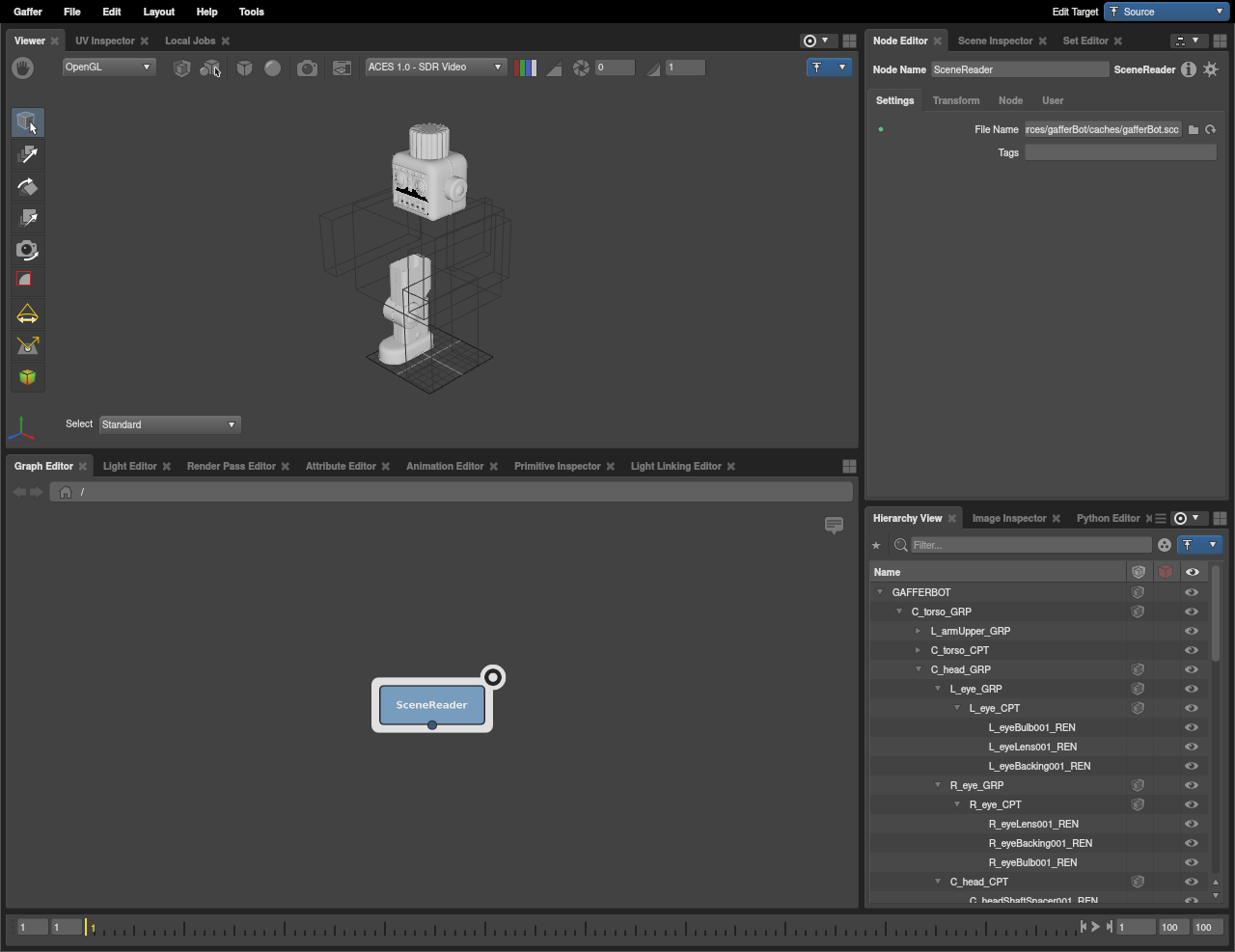Screen dimensions: 1235x952
Task: Switch to the Transform tab
Action: tap(956, 100)
